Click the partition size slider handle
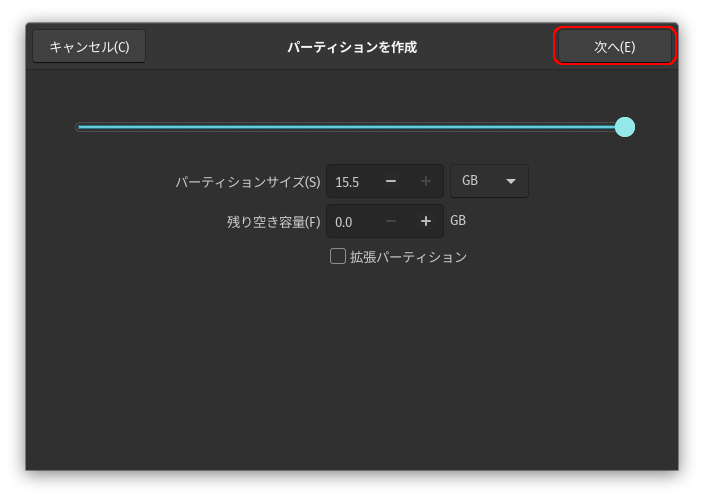 pos(625,127)
